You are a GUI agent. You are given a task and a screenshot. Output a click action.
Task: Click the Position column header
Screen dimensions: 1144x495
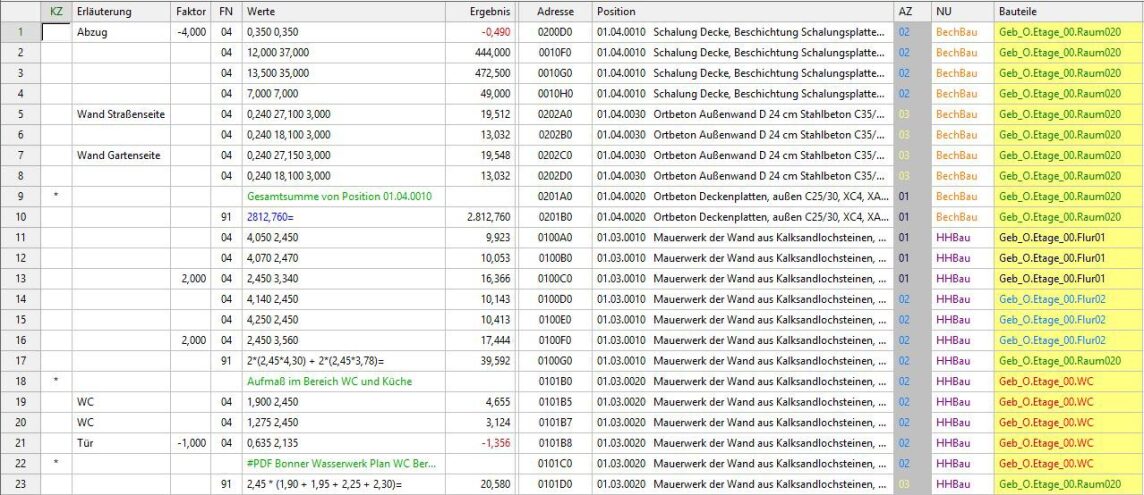click(x=742, y=12)
